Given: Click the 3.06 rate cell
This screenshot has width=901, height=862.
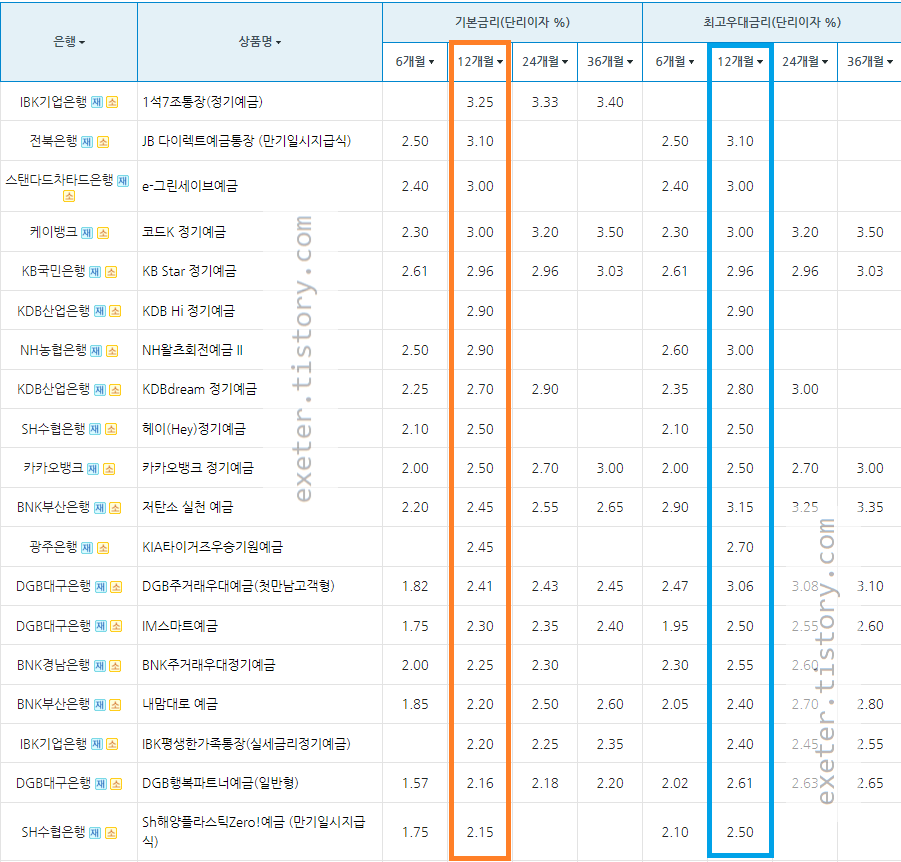Looking at the screenshot, I should pos(740,586).
